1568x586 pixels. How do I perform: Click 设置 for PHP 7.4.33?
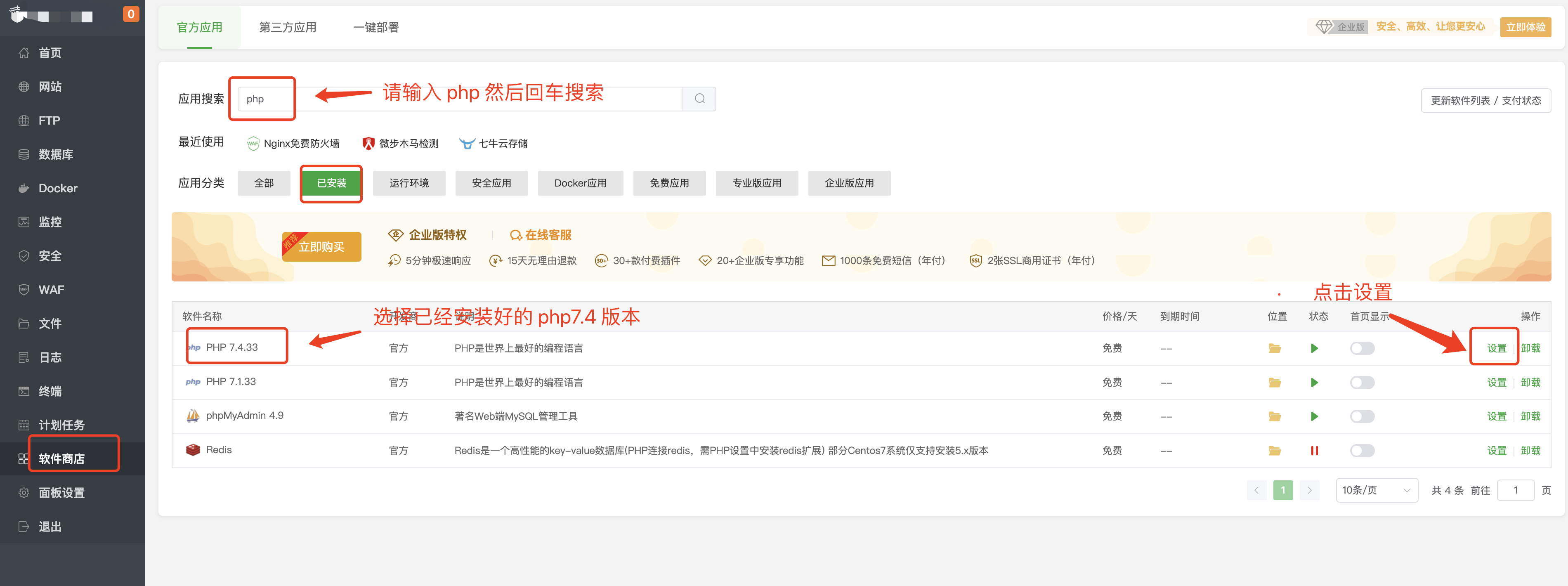(x=1496, y=348)
